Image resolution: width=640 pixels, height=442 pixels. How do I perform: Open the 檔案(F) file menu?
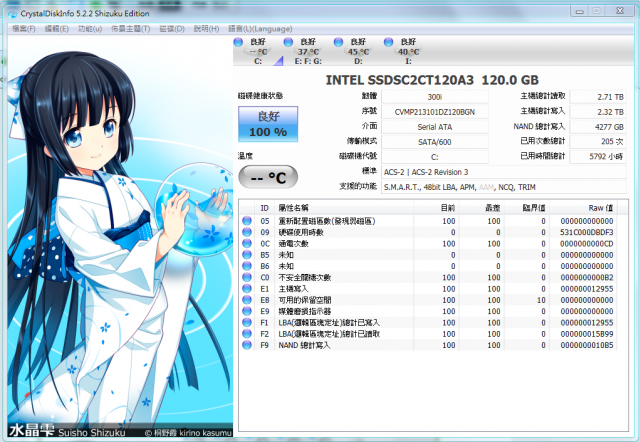click(x=24, y=29)
